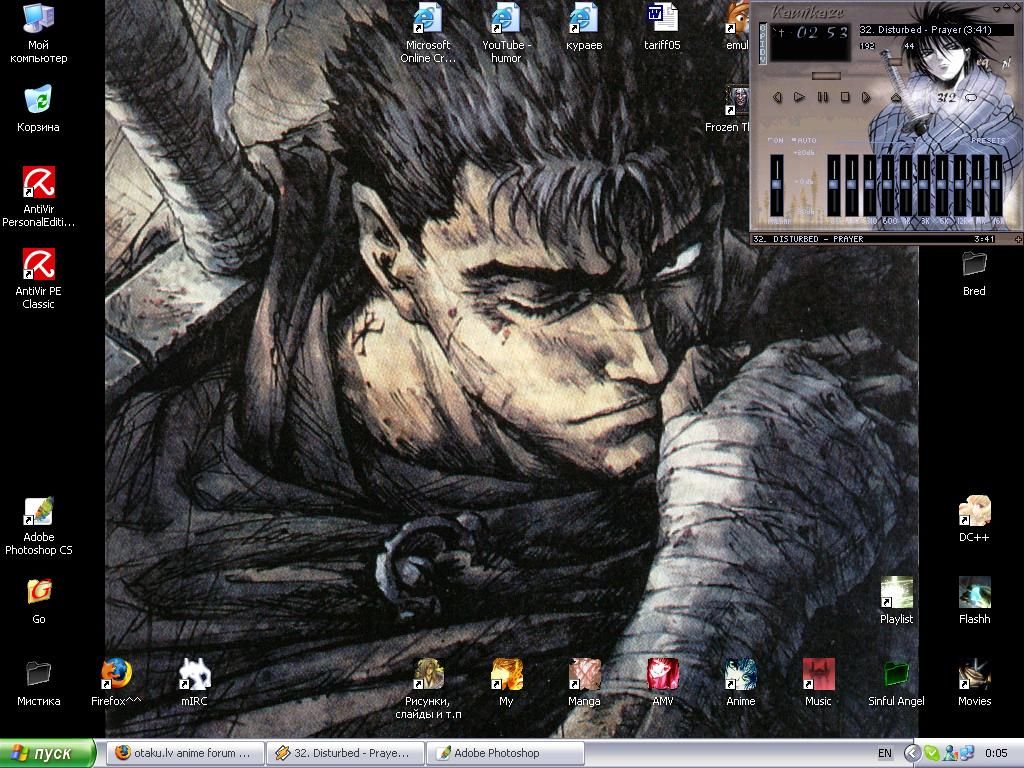The image size is (1024, 768).
Task: Select the DC++ desktop shortcut
Action: coord(974,519)
